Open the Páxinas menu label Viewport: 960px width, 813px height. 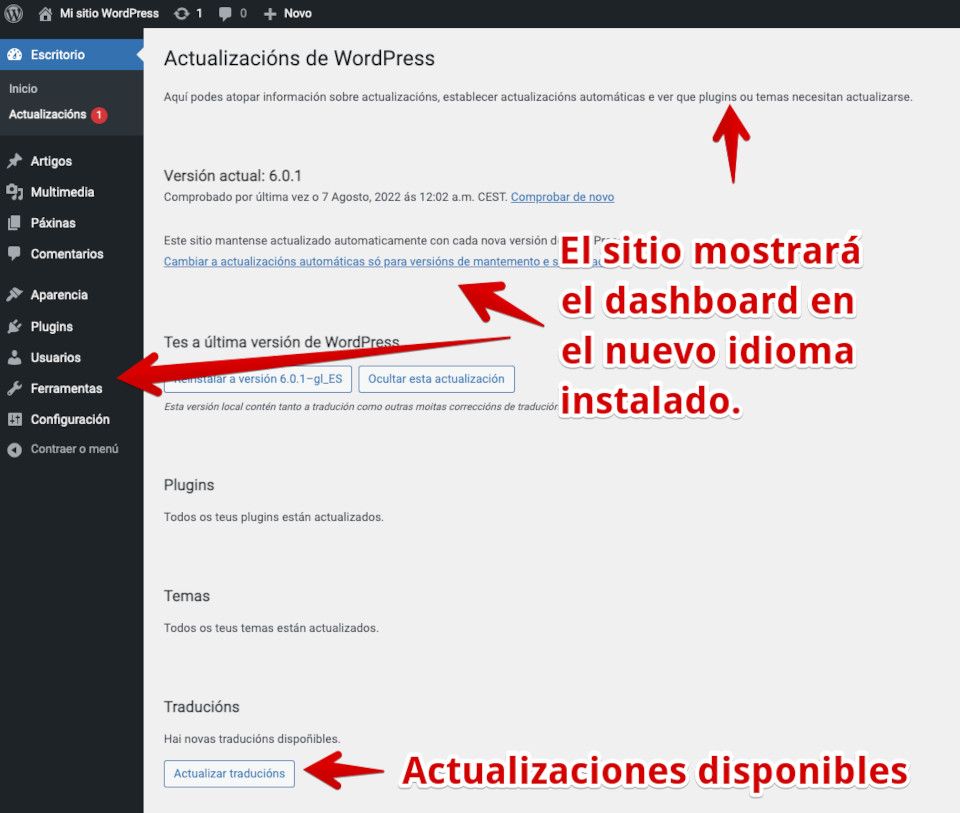pyautogui.click(x=53, y=223)
